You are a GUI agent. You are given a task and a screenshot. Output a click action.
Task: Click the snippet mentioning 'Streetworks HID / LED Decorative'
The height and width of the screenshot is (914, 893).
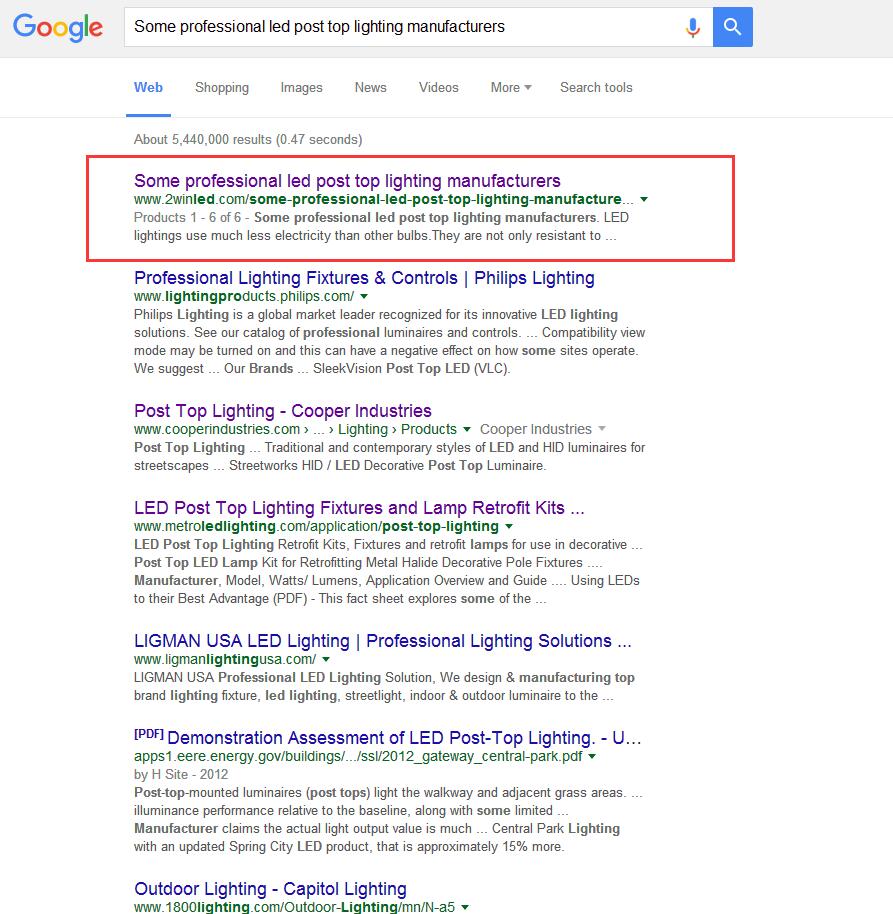click(x=389, y=456)
